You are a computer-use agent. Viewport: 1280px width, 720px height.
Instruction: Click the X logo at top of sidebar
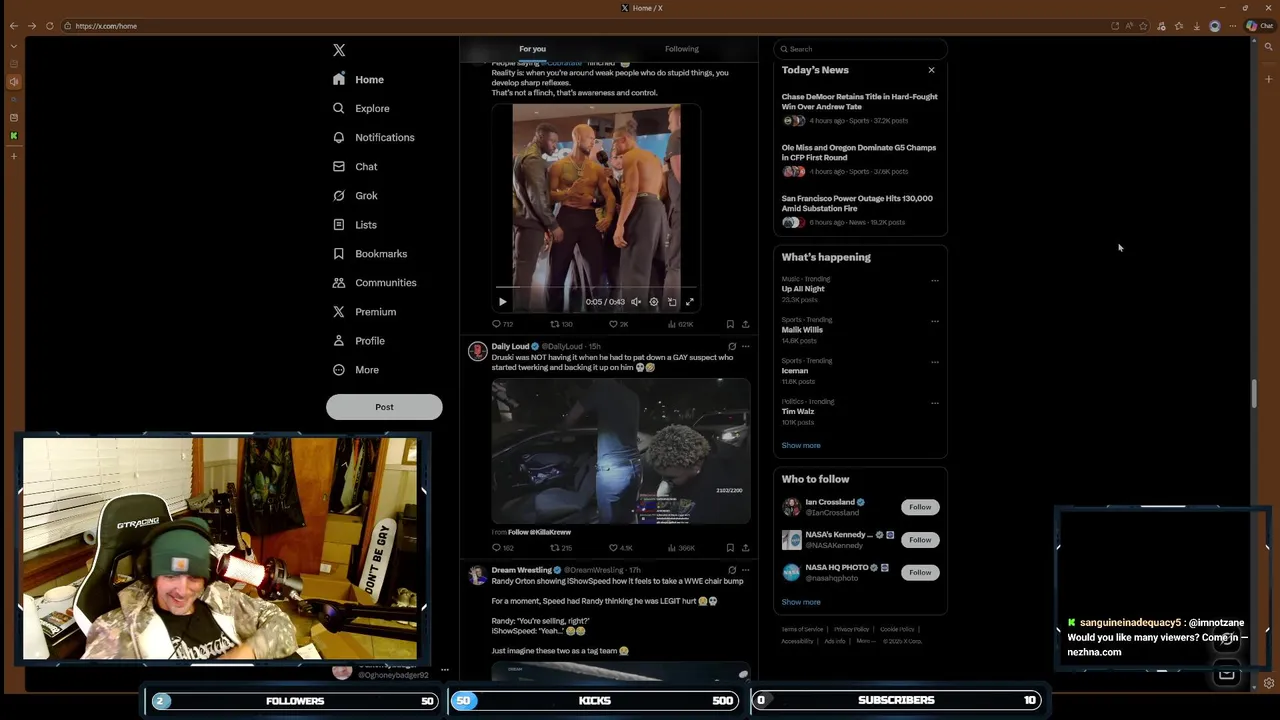(x=339, y=50)
